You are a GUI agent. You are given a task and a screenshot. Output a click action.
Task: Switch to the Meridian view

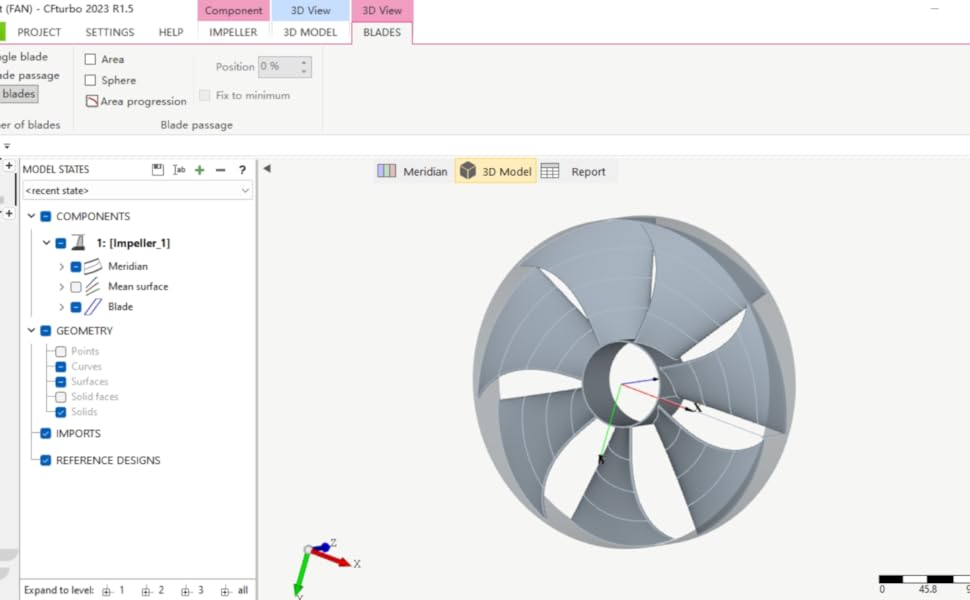click(x=412, y=171)
